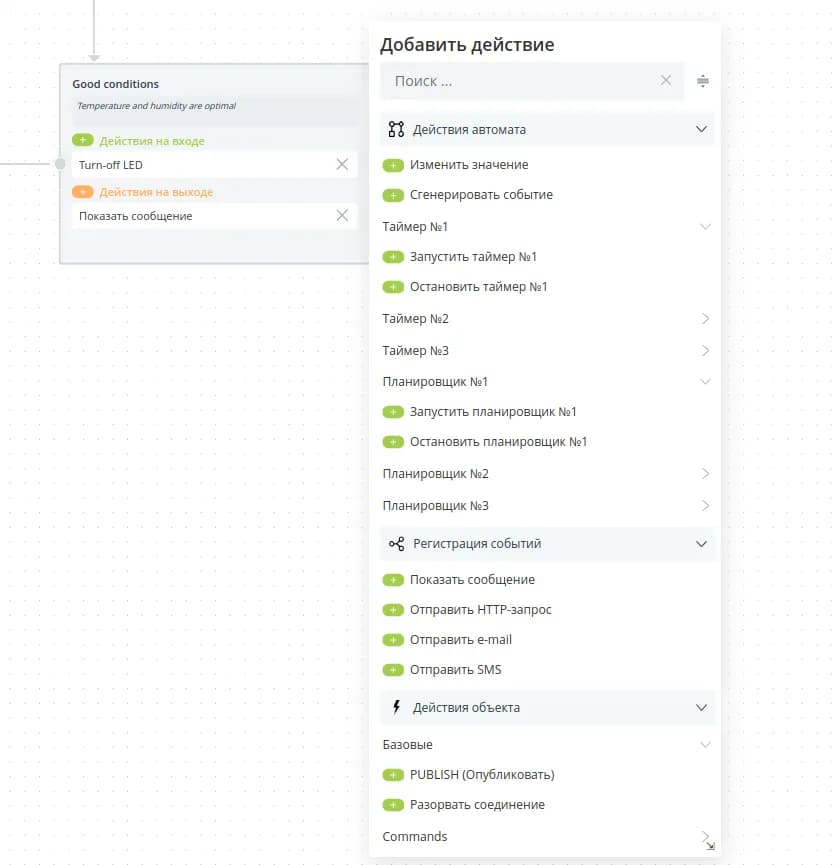
Task: Expand the Таймер №2 group
Action: [705, 319]
